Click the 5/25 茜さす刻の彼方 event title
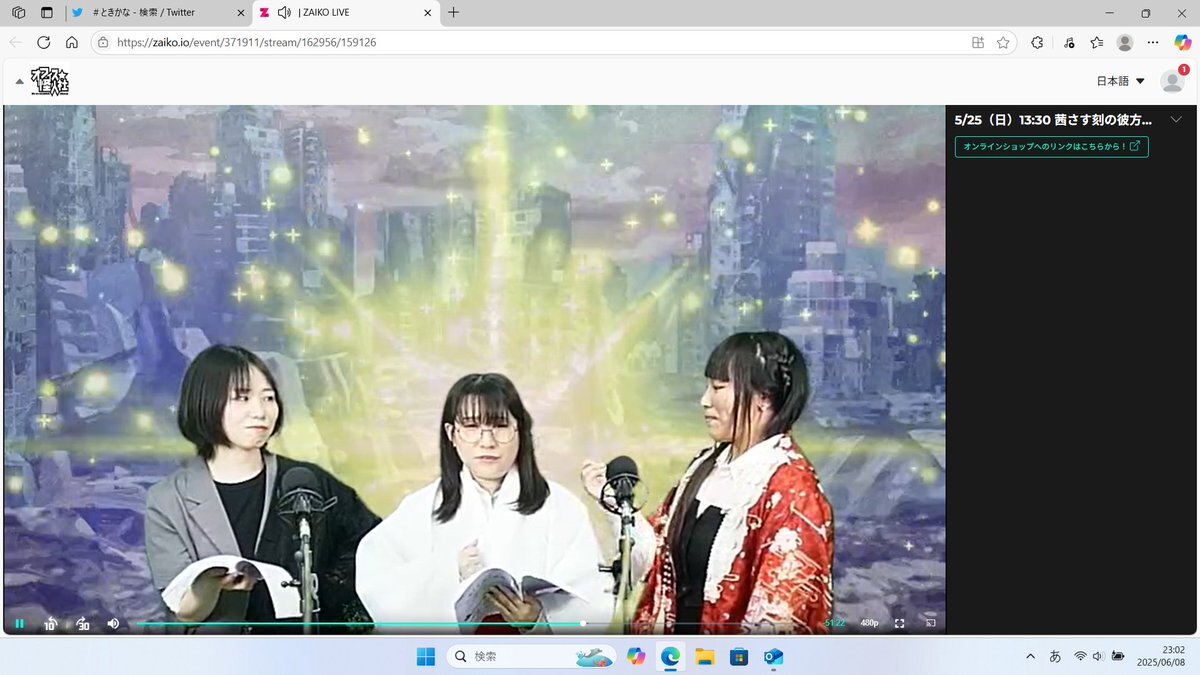 point(1053,119)
